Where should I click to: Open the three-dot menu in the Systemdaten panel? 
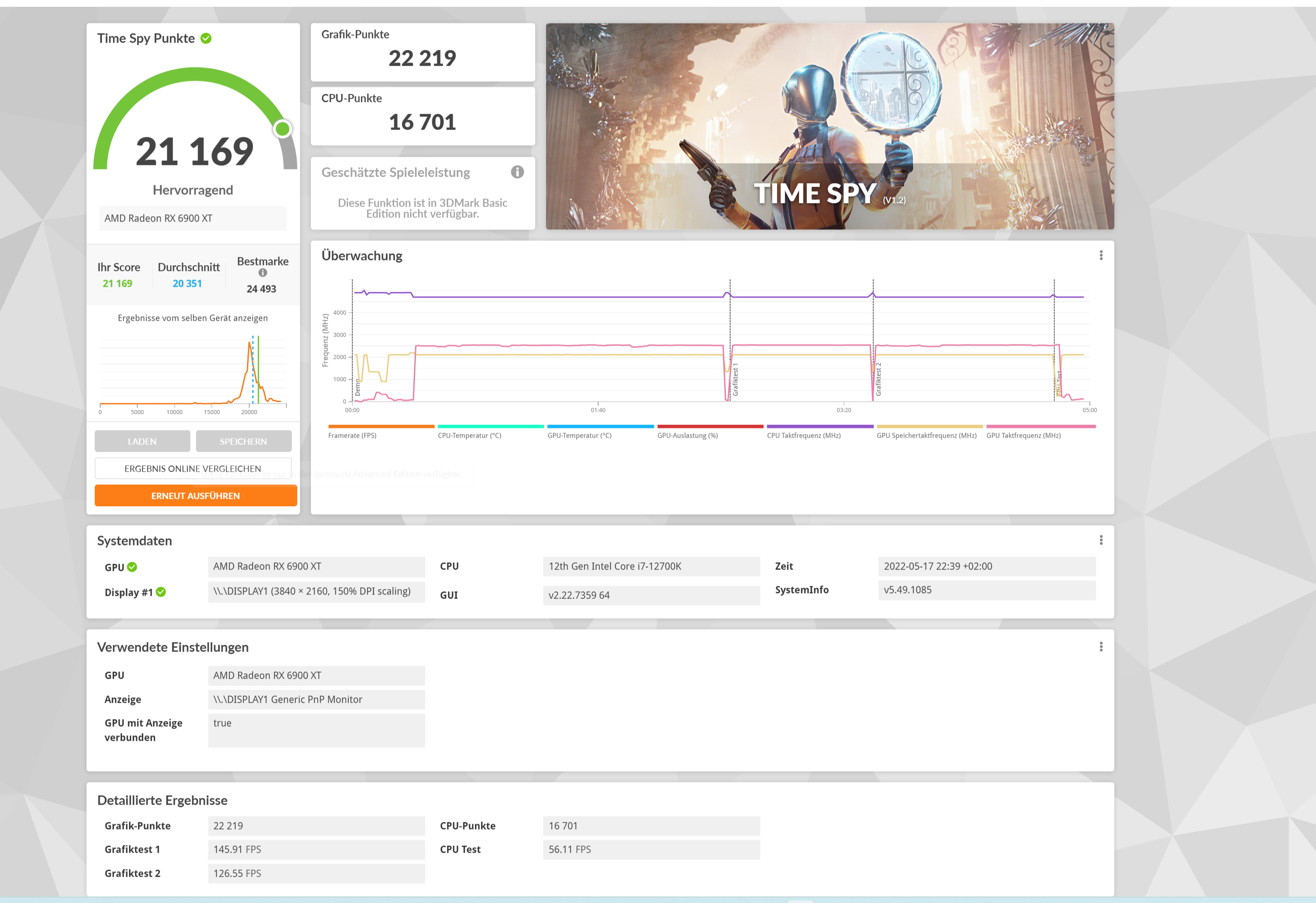coord(1101,540)
